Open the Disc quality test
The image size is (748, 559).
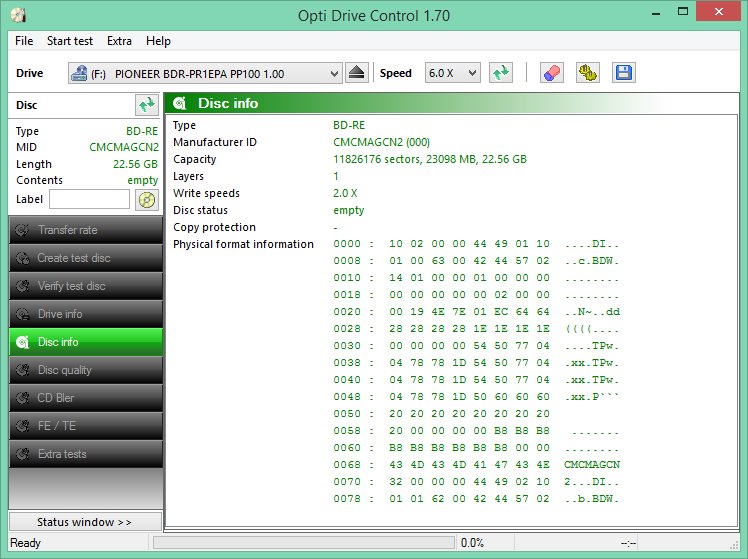(86, 370)
